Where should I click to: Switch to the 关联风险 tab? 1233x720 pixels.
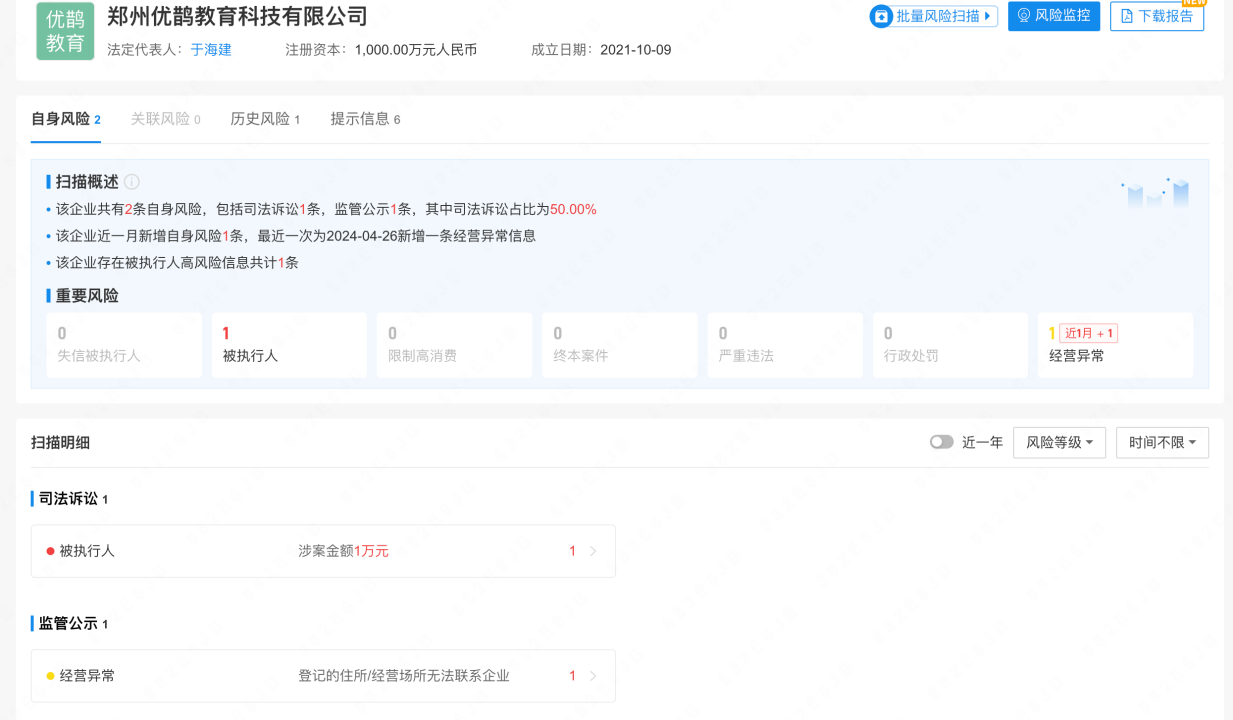[165, 119]
